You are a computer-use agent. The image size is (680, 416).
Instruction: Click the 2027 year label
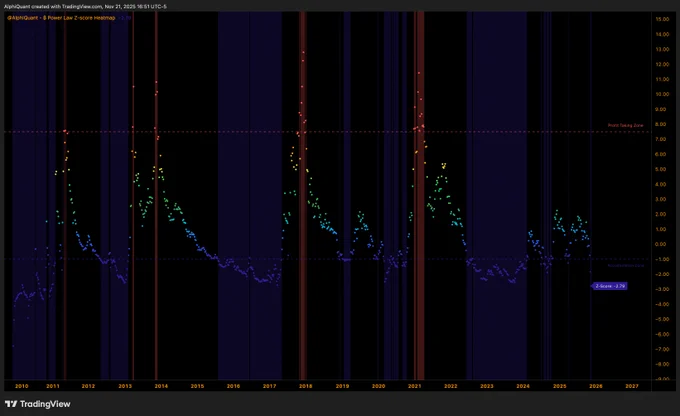tap(631, 386)
